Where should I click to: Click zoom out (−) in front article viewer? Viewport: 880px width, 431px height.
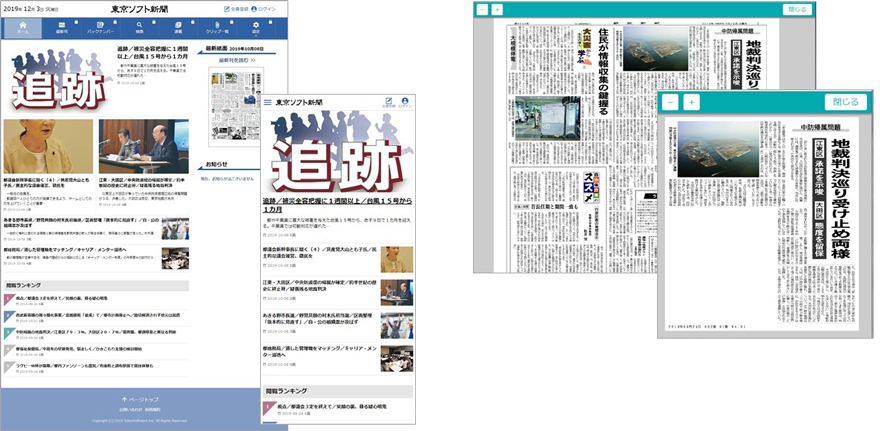pos(671,103)
